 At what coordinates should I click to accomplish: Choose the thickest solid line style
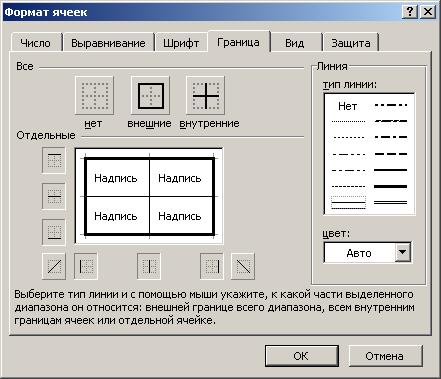point(391,186)
